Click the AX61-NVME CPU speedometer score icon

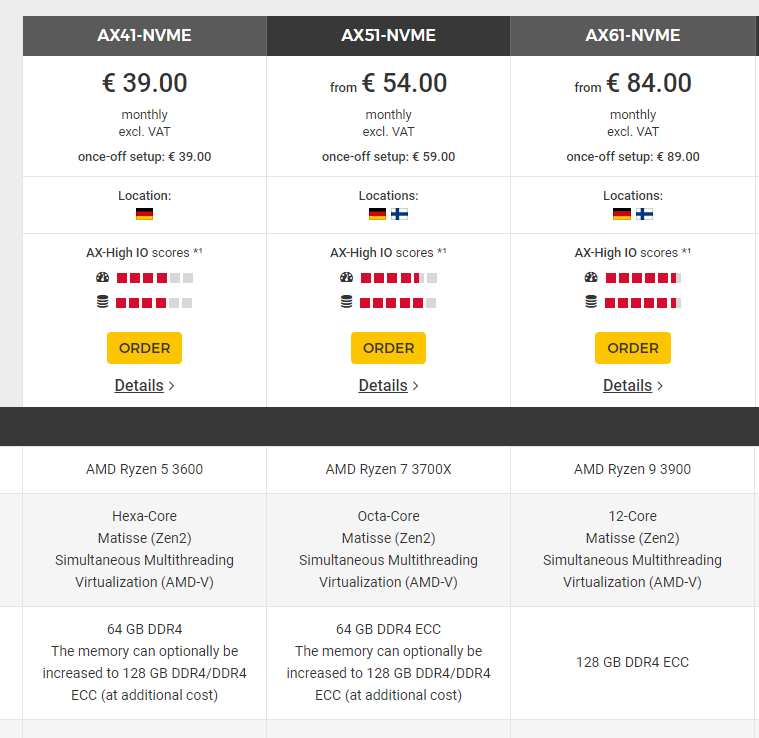(591, 278)
